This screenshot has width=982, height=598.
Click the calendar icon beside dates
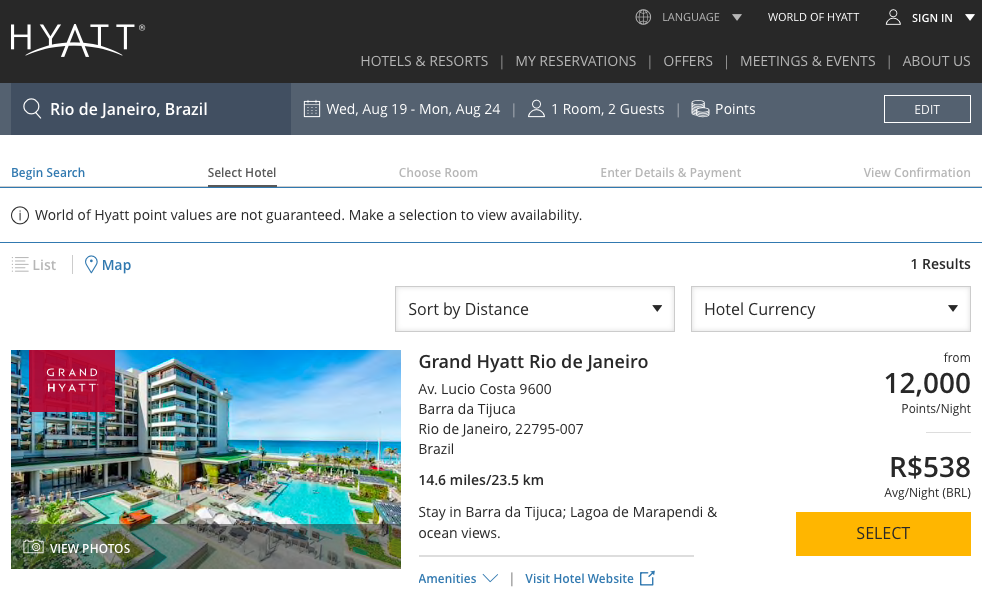(x=312, y=108)
